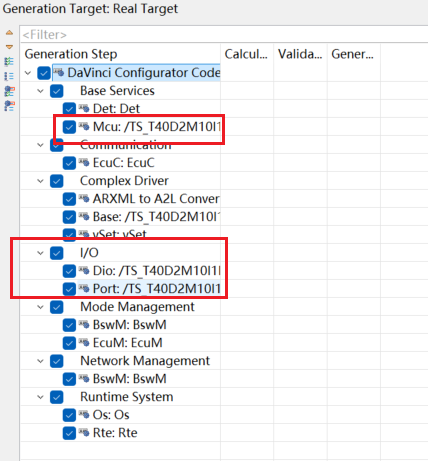
Task: Toggle the Complex Driver checkbox
Action: [x=57, y=181]
